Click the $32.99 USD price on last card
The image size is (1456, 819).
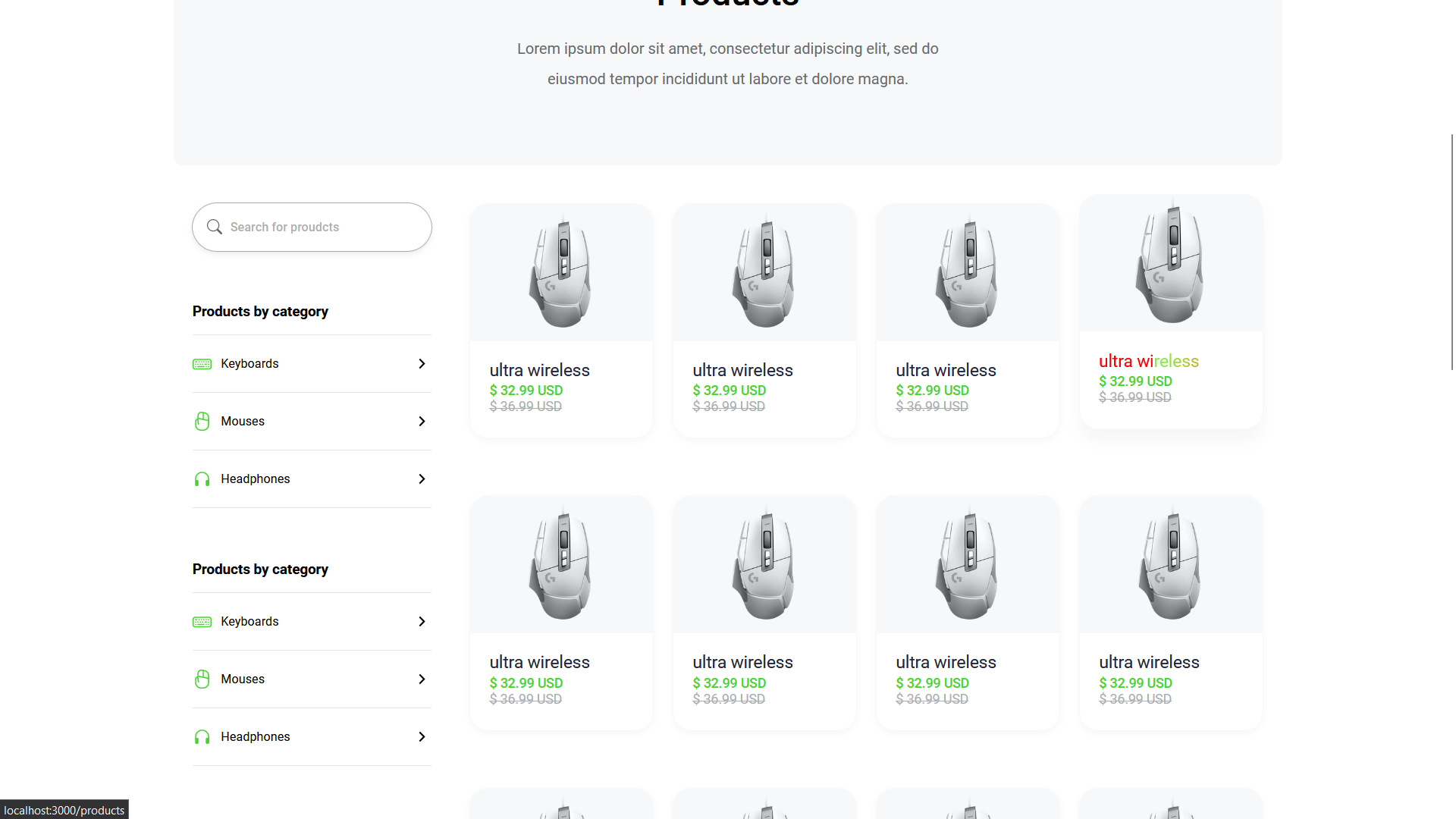(x=1135, y=682)
